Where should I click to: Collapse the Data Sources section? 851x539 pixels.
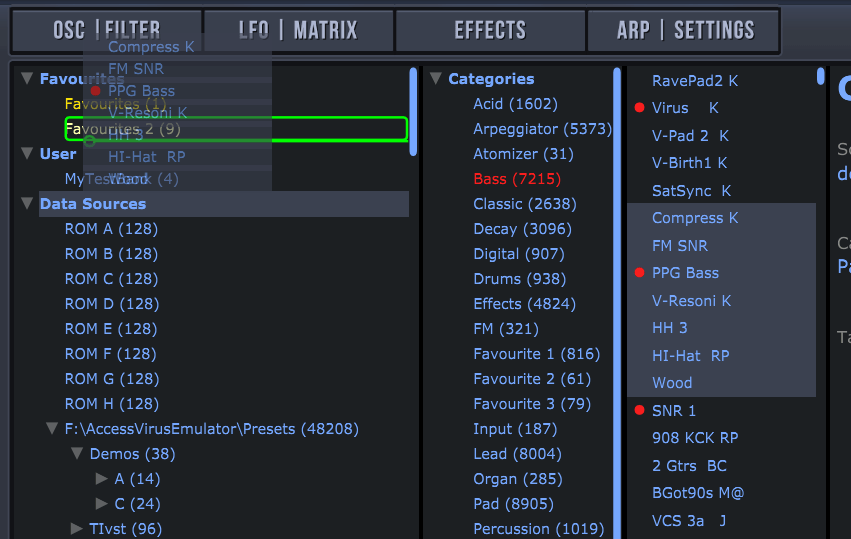27,204
